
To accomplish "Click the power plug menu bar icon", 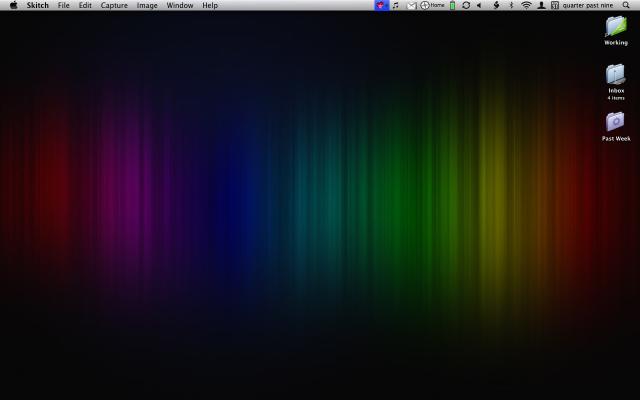I will [496, 5].
